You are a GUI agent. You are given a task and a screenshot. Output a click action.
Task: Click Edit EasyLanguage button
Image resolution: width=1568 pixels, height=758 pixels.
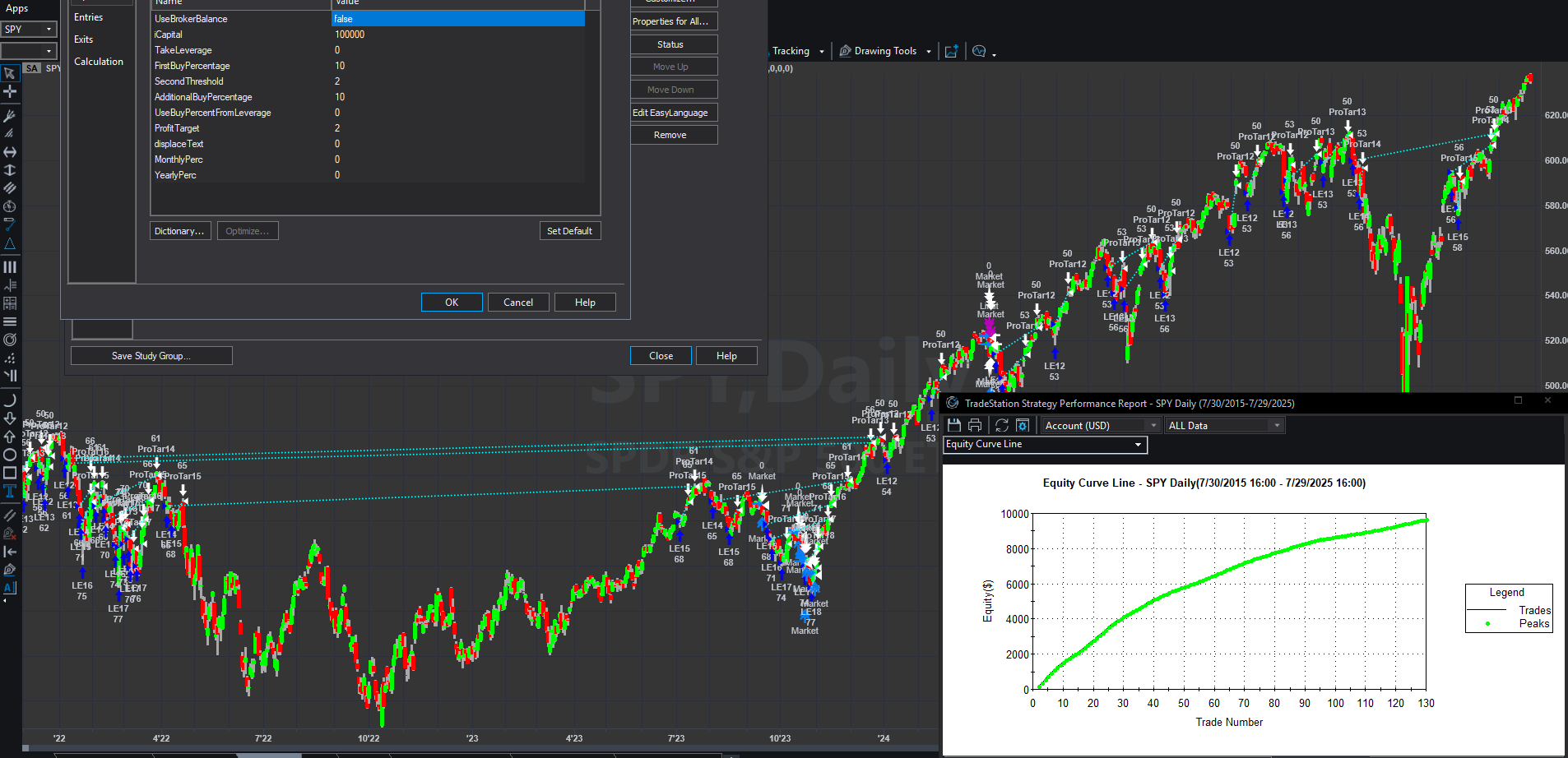[674, 113]
